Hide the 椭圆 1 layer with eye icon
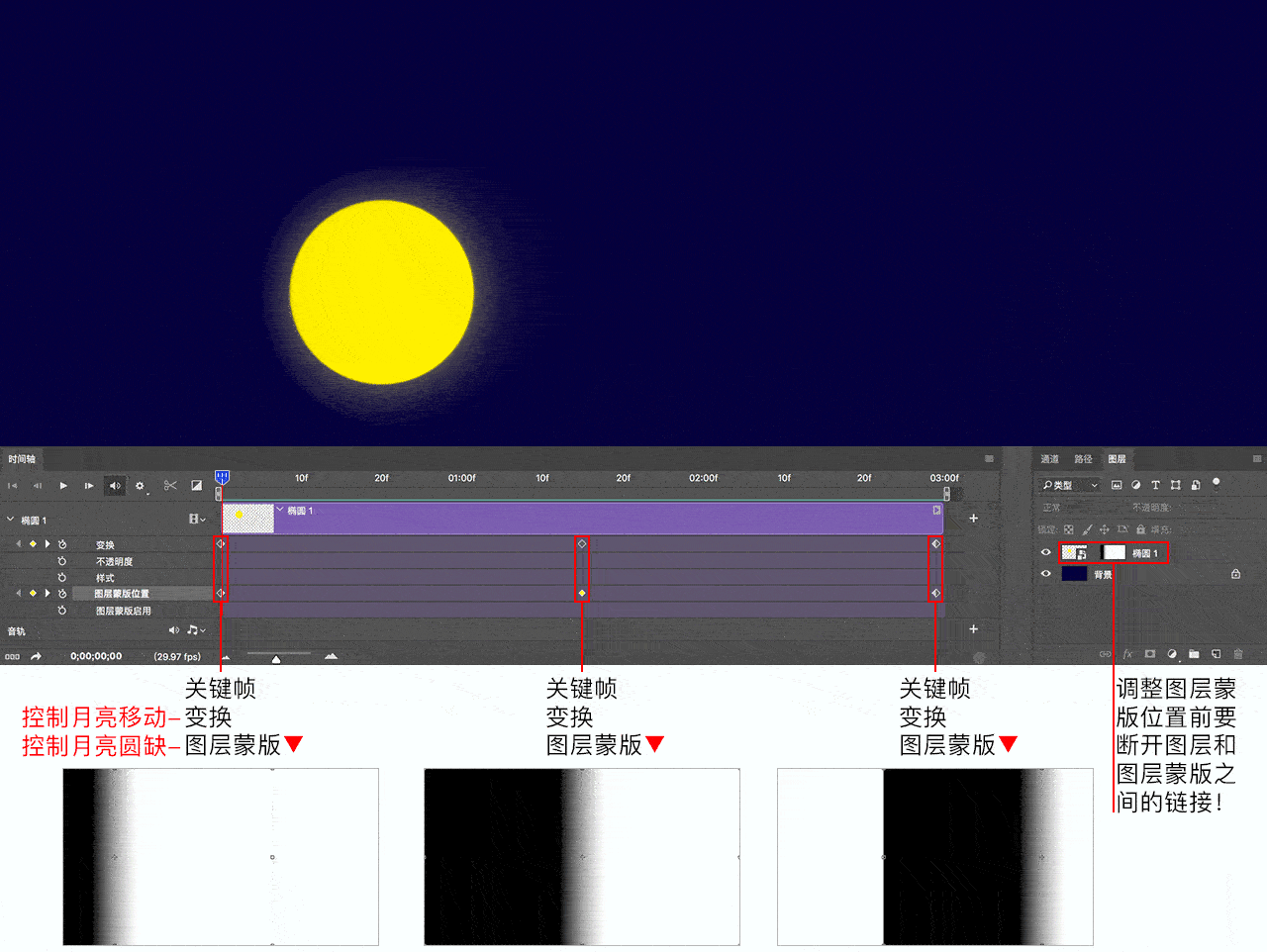The width and height of the screenshot is (1267, 952). [x=1045, y=553]
